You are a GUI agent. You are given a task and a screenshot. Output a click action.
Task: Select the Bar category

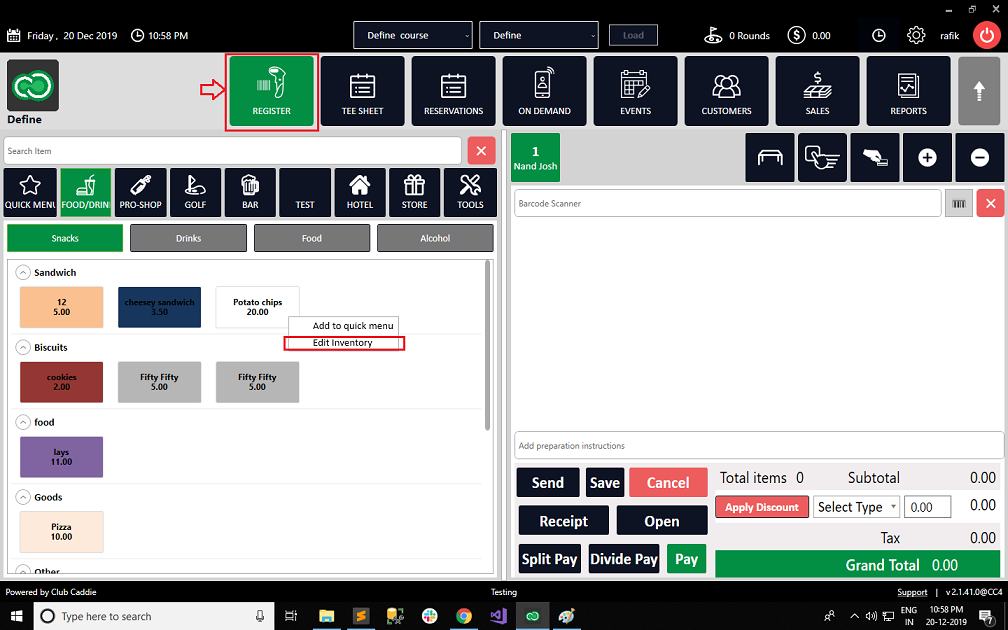pos(250,192)
